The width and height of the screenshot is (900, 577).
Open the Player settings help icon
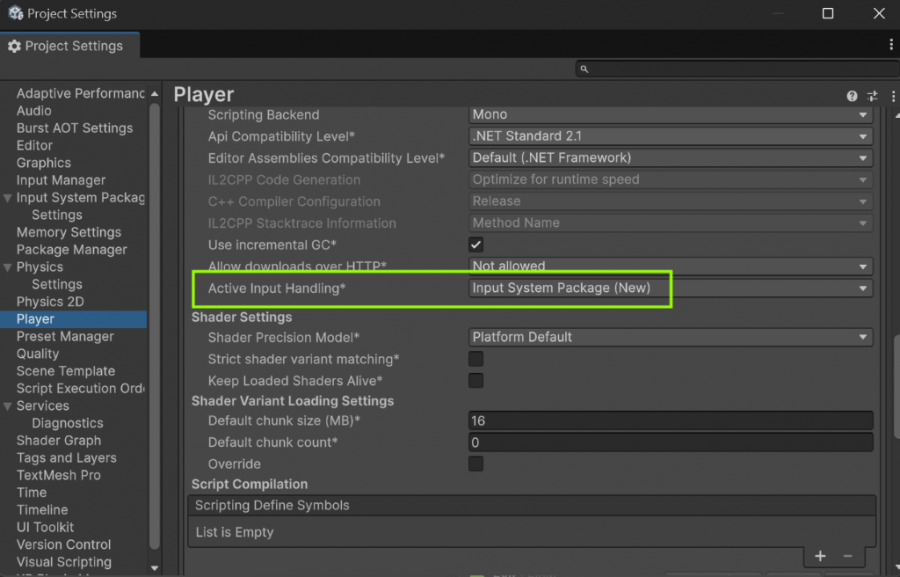click(x=852, y=96)
